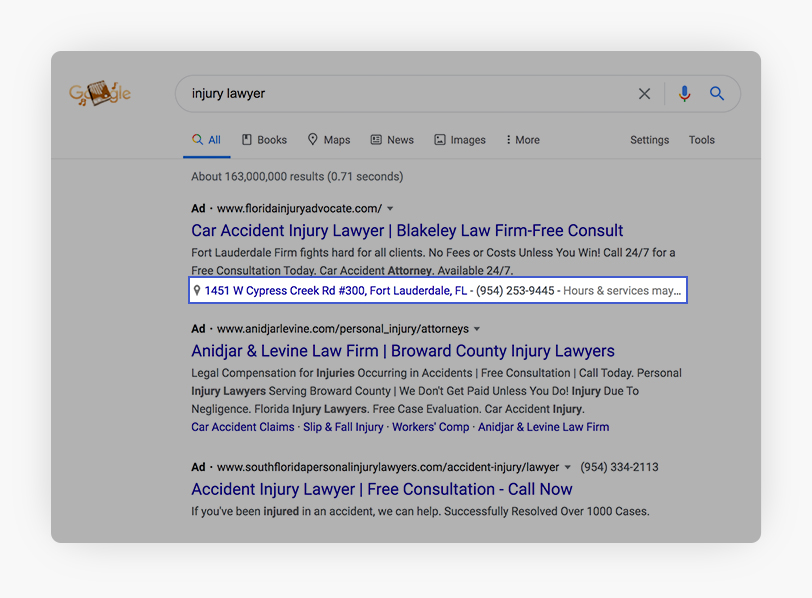Open the Images results tab
Screen dimensions: 812x598
click(x=459, y=140)
